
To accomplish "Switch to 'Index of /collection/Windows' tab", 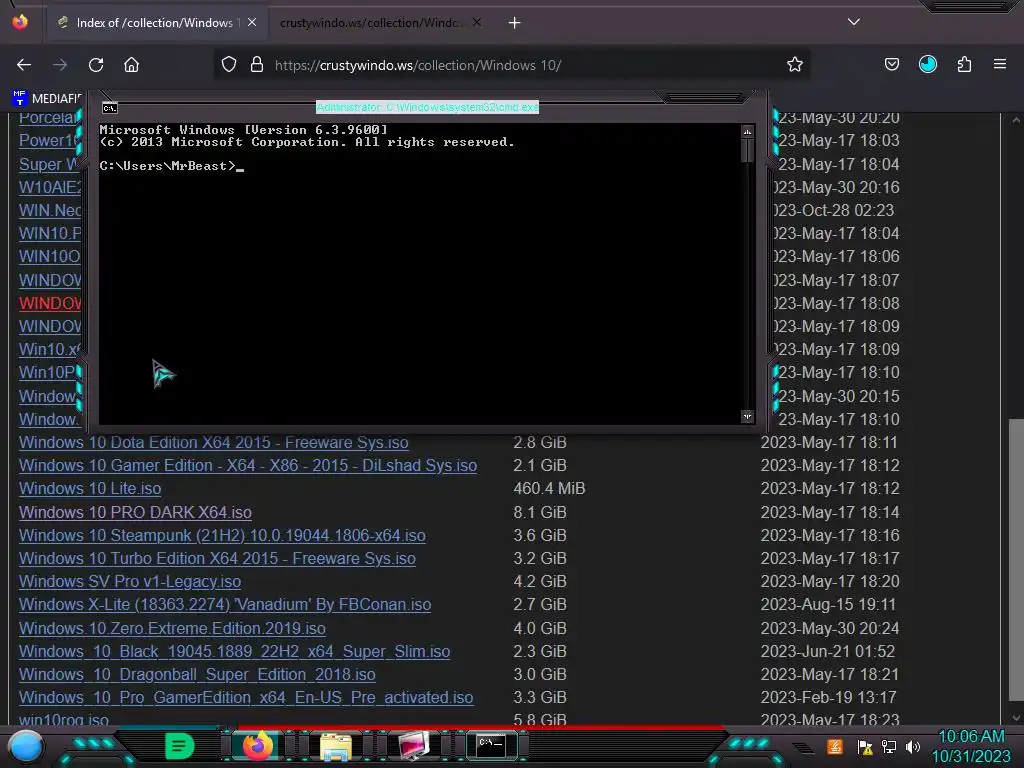I will pos(155,22).
